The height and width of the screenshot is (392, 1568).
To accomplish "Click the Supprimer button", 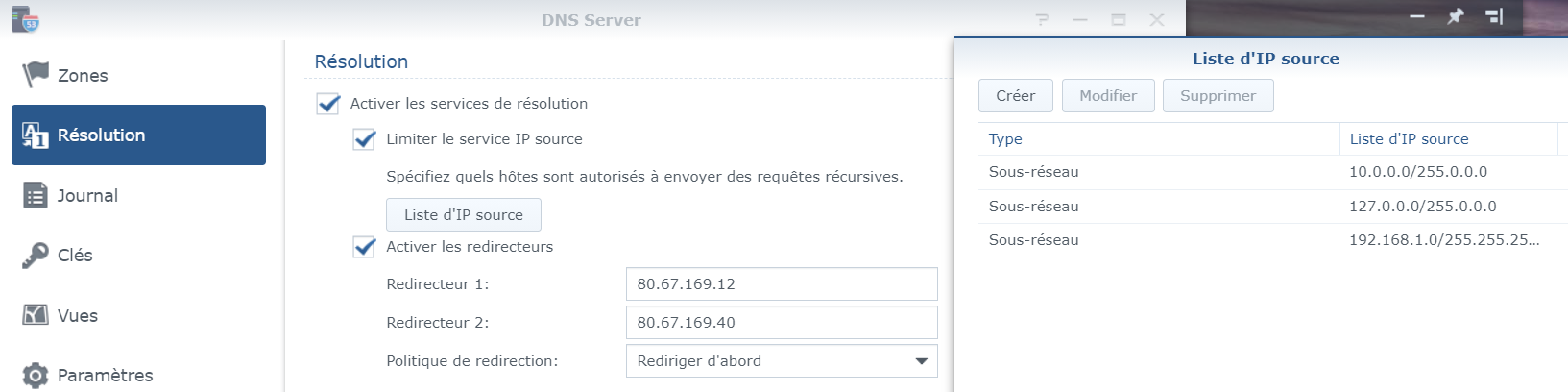I will point(1218,96).
